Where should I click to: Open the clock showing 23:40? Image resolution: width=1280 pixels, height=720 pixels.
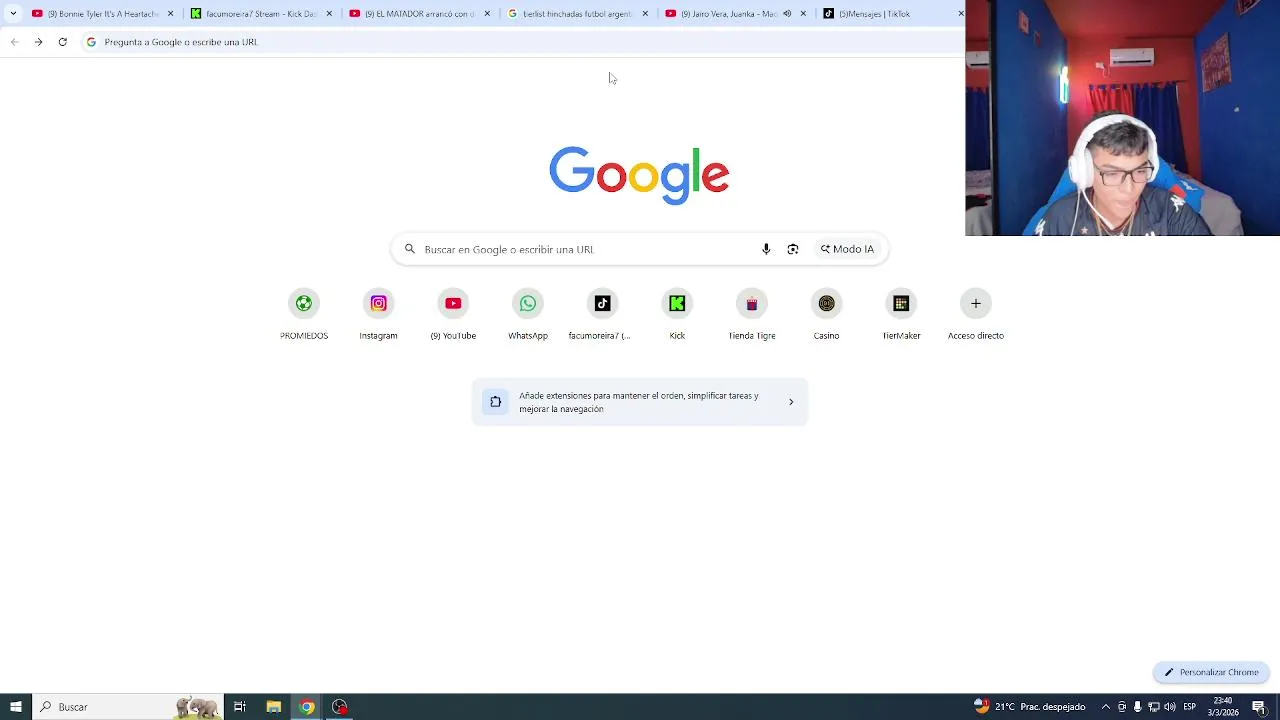coord(1223,707)
